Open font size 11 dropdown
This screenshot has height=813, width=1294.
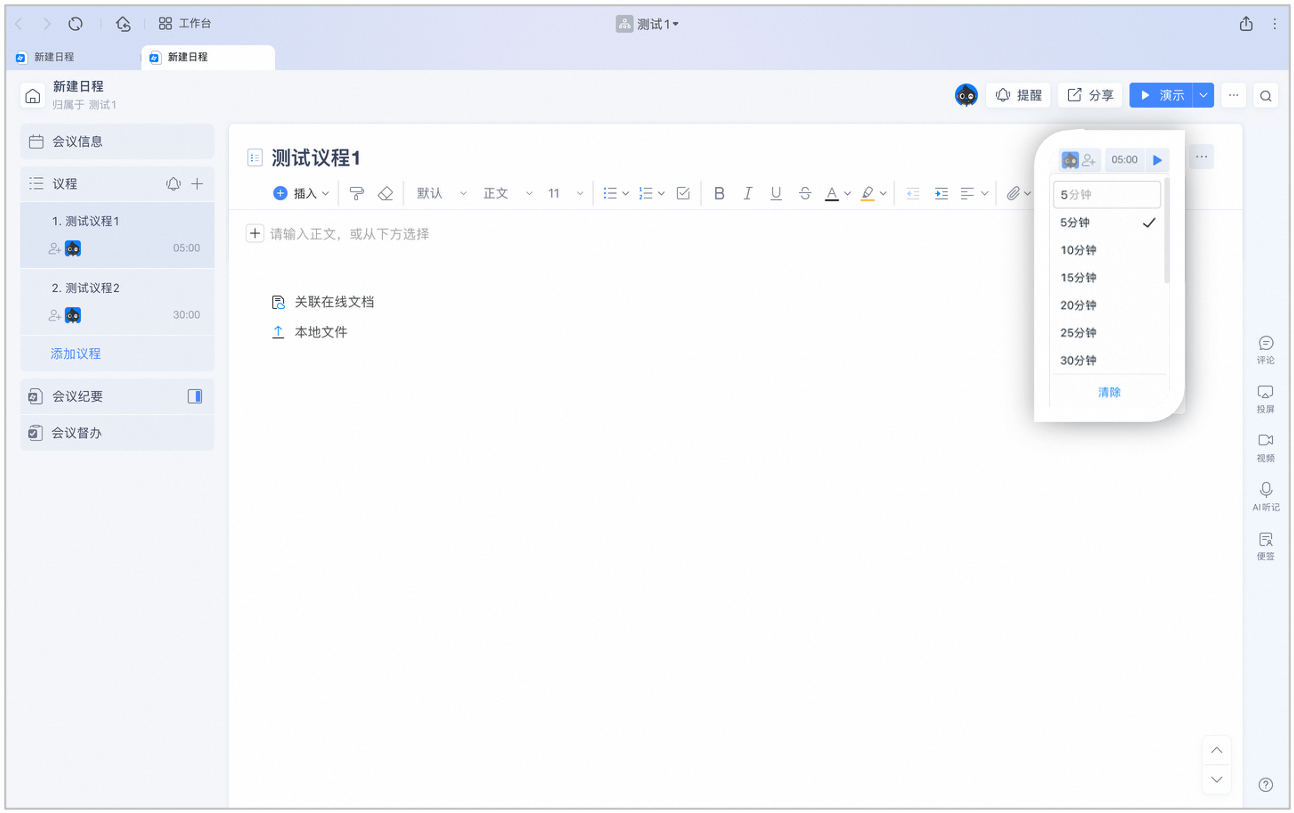(x=565, y=193)
